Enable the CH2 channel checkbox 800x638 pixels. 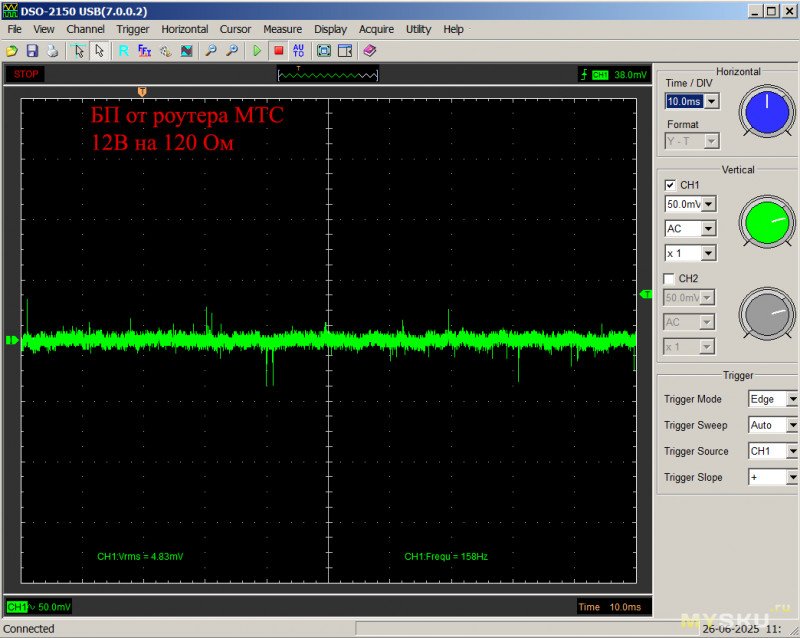(670, 278)
